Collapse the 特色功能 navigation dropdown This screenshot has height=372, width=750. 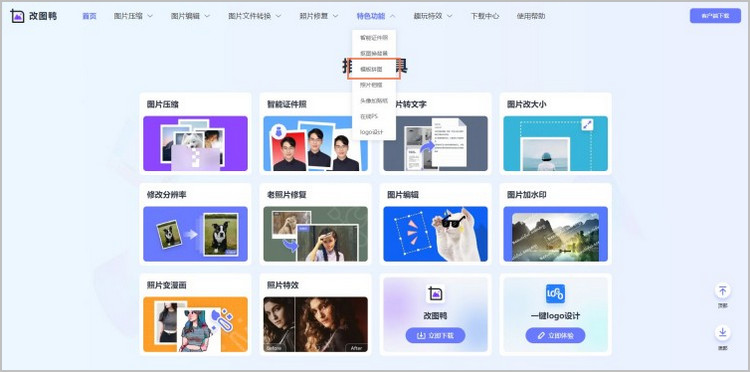[376, 16]
